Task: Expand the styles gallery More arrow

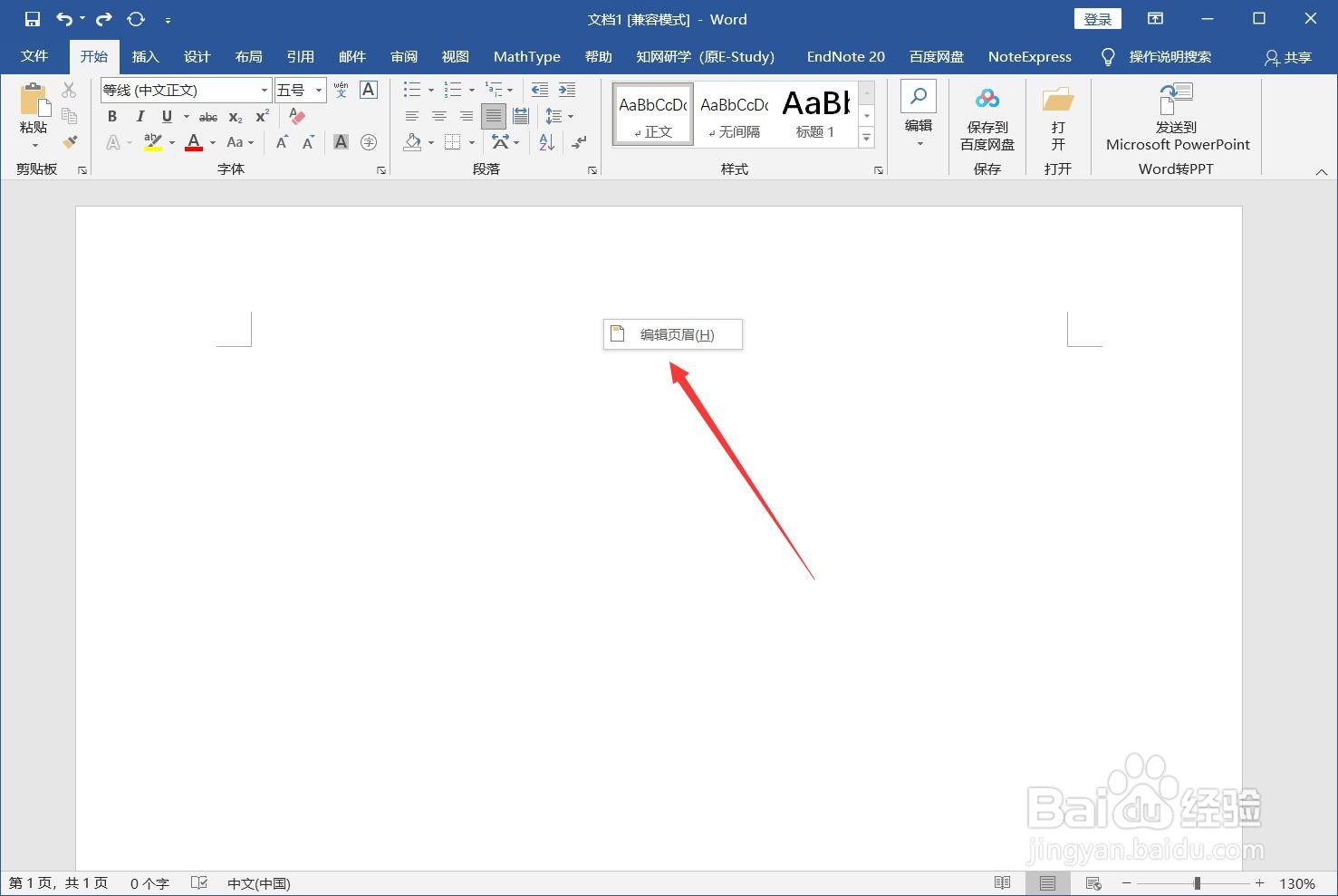Action: (x=867, y=138)
